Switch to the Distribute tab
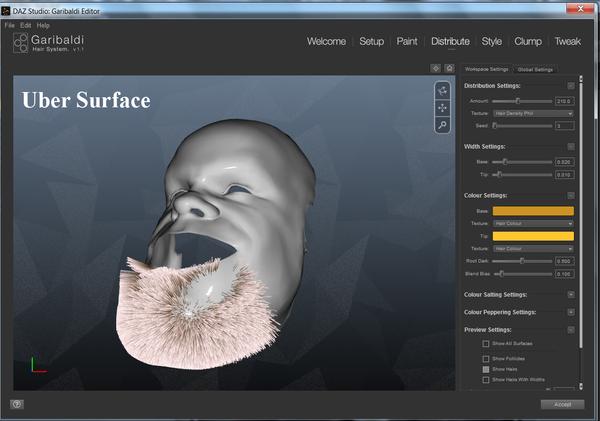Viewport: 600px width, 421px height. [x=450, y=41]
